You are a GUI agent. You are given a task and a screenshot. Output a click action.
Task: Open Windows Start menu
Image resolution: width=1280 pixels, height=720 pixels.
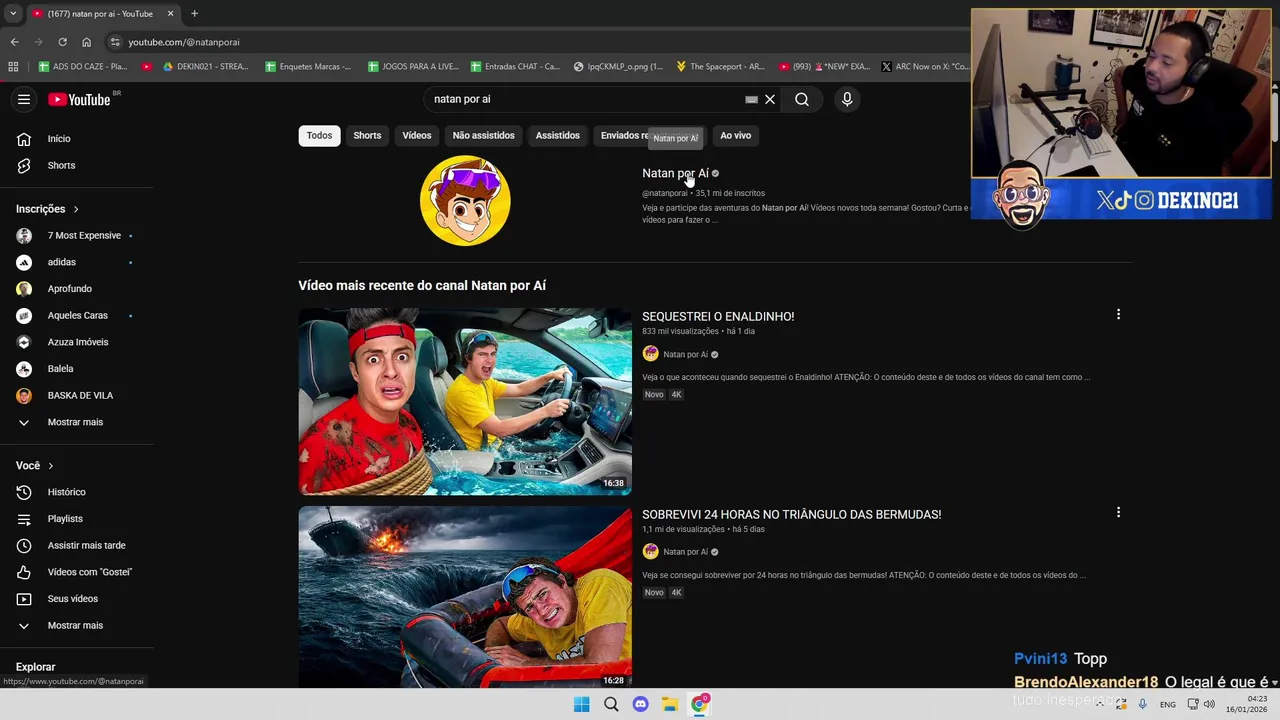point(581,704)
